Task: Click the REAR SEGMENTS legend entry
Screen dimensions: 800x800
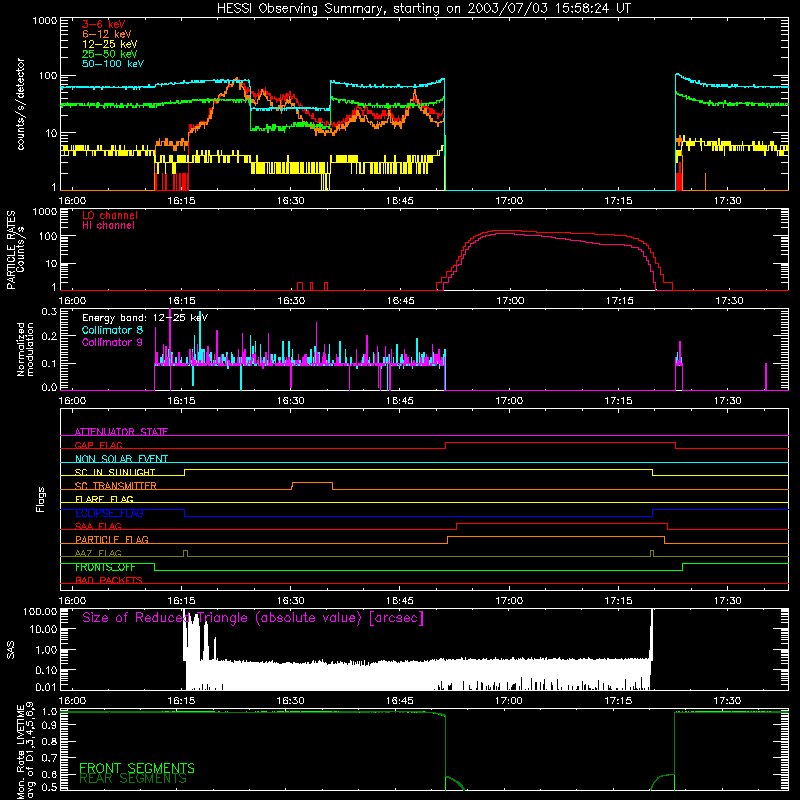Action: click(133, 779)
